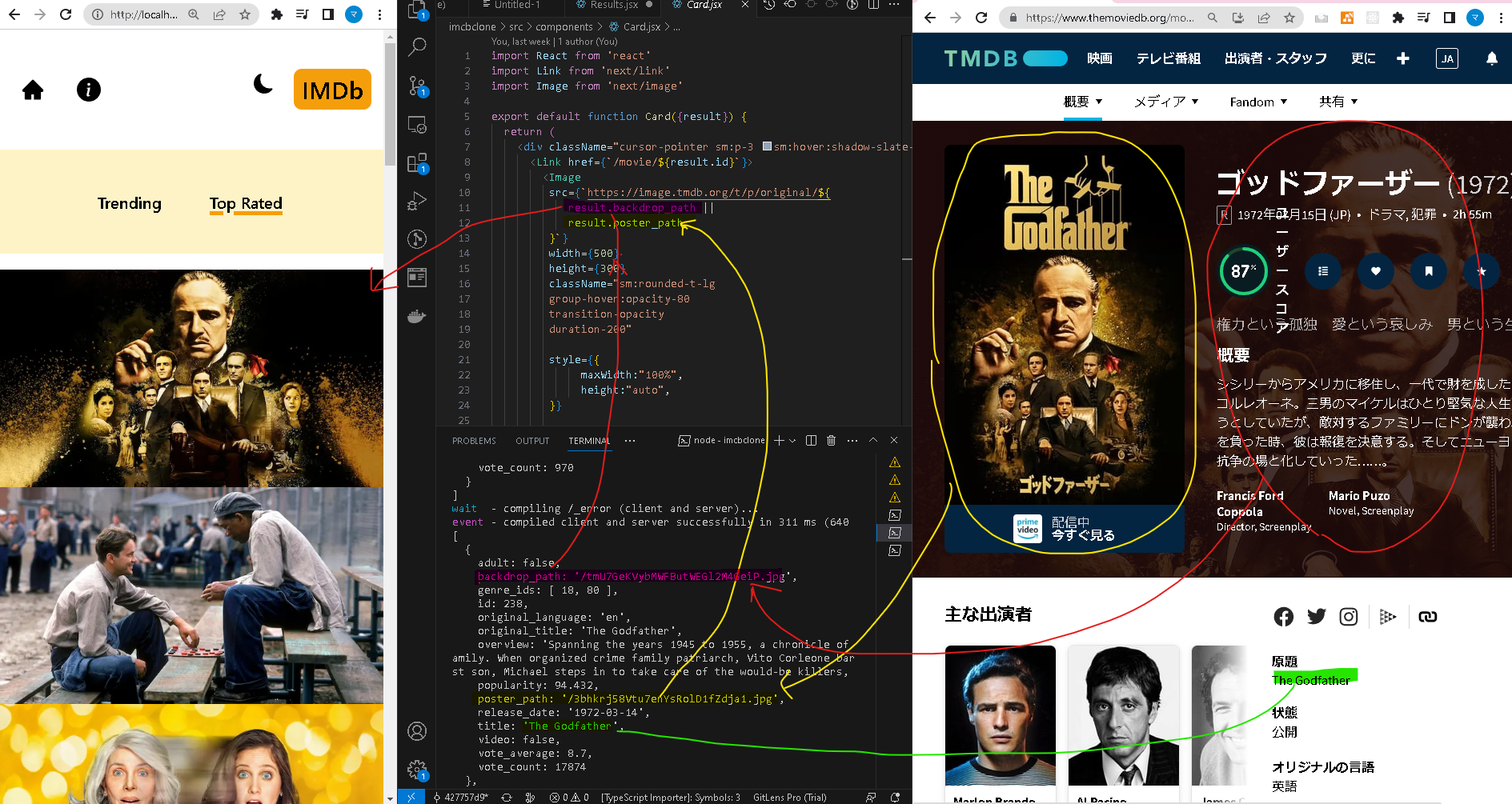
Task: Maximize the VS Code panel with up chevron
Action: click(873, 441)
